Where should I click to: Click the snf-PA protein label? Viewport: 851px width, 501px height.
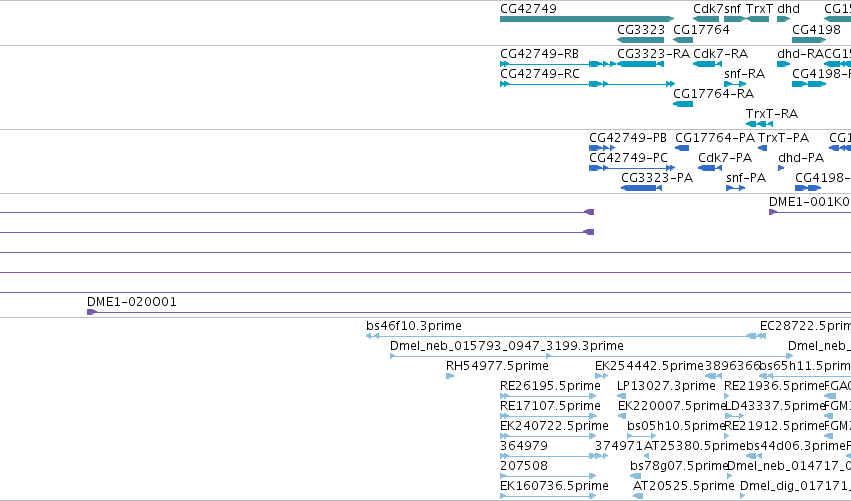746,178
